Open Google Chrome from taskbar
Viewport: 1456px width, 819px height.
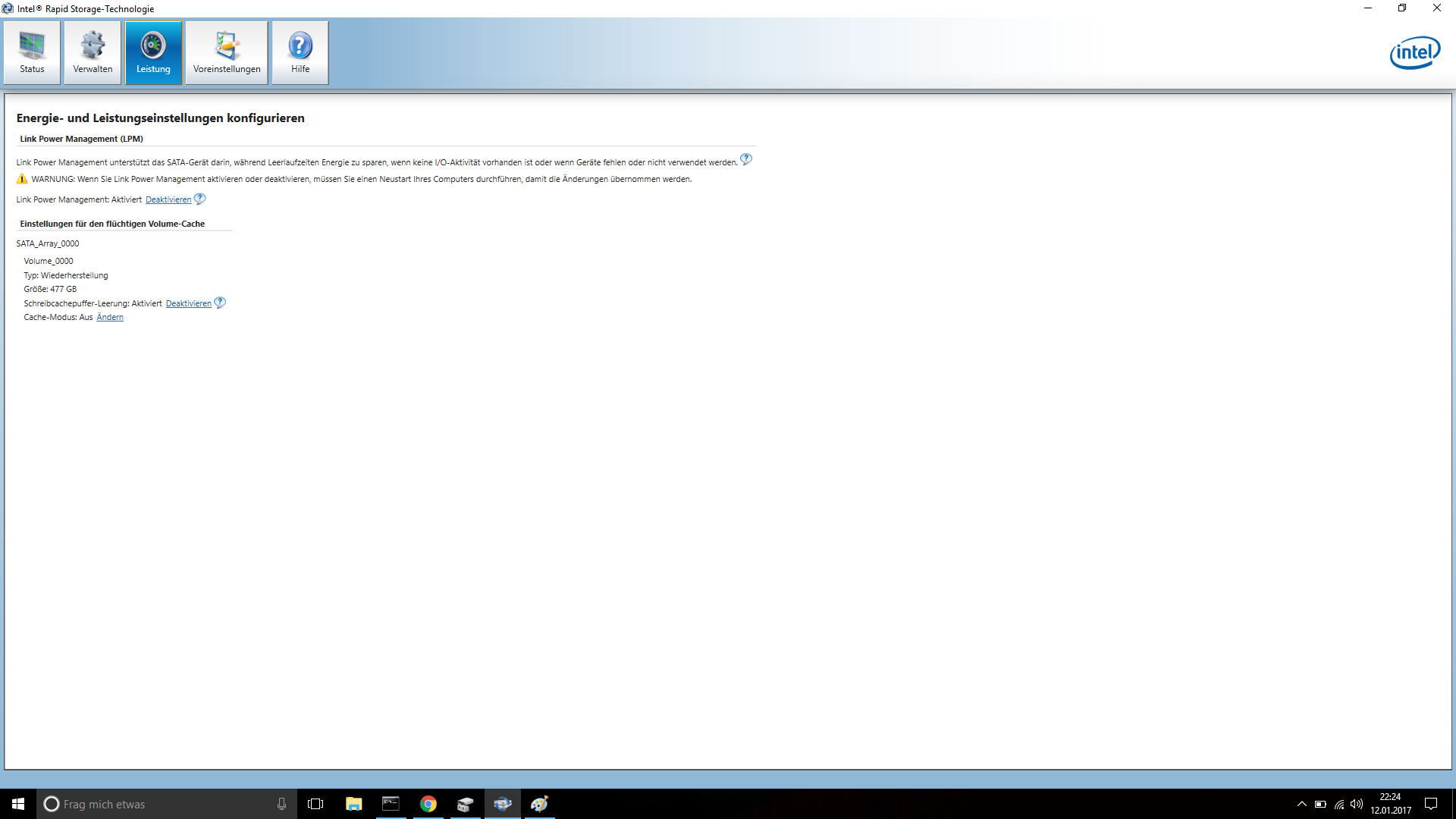pos(428,804)
